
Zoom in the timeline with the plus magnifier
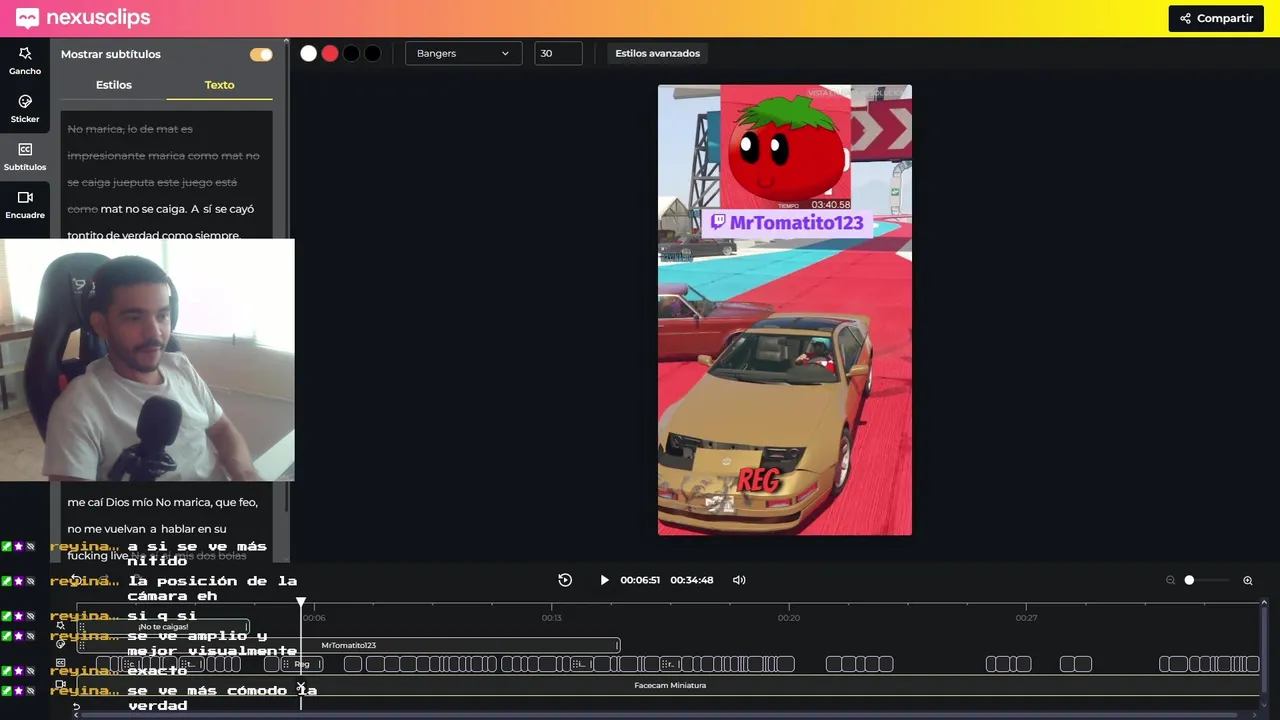1248,580
